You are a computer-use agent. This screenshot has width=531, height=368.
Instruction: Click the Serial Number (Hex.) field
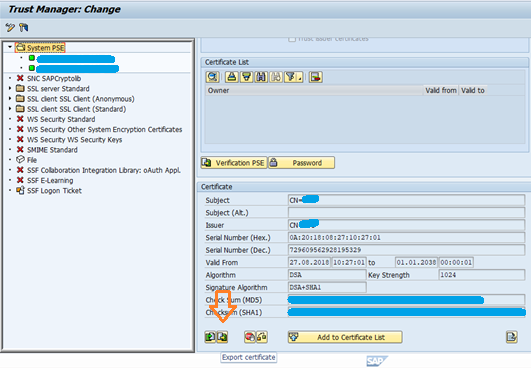(x=406, y=238)
